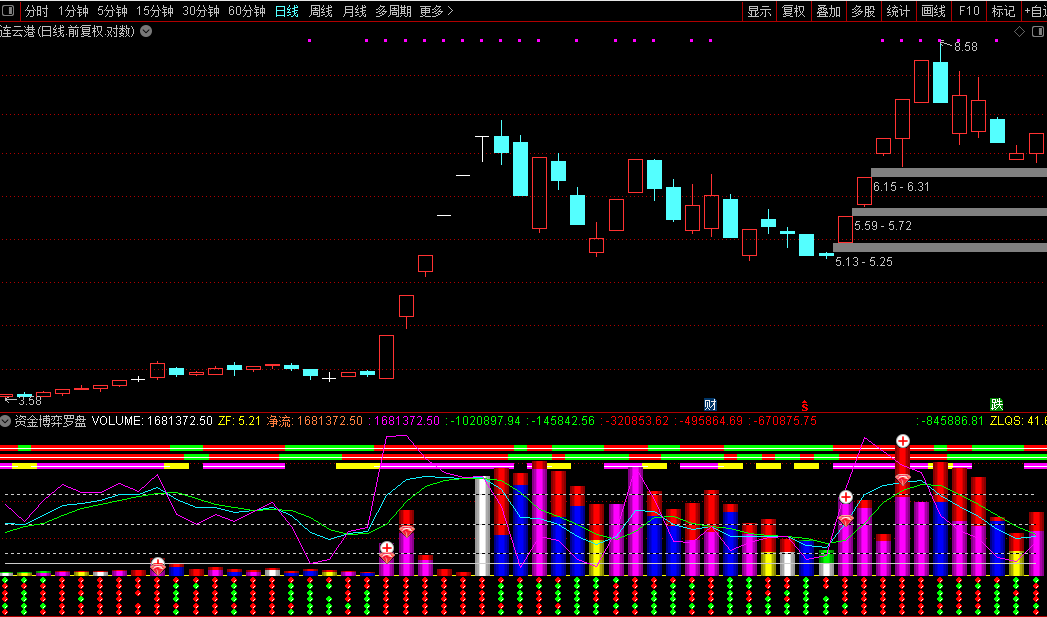The image size is (1047, 617).
Task: Click the red diamond icon on the tallest bar
Action: 903,479
